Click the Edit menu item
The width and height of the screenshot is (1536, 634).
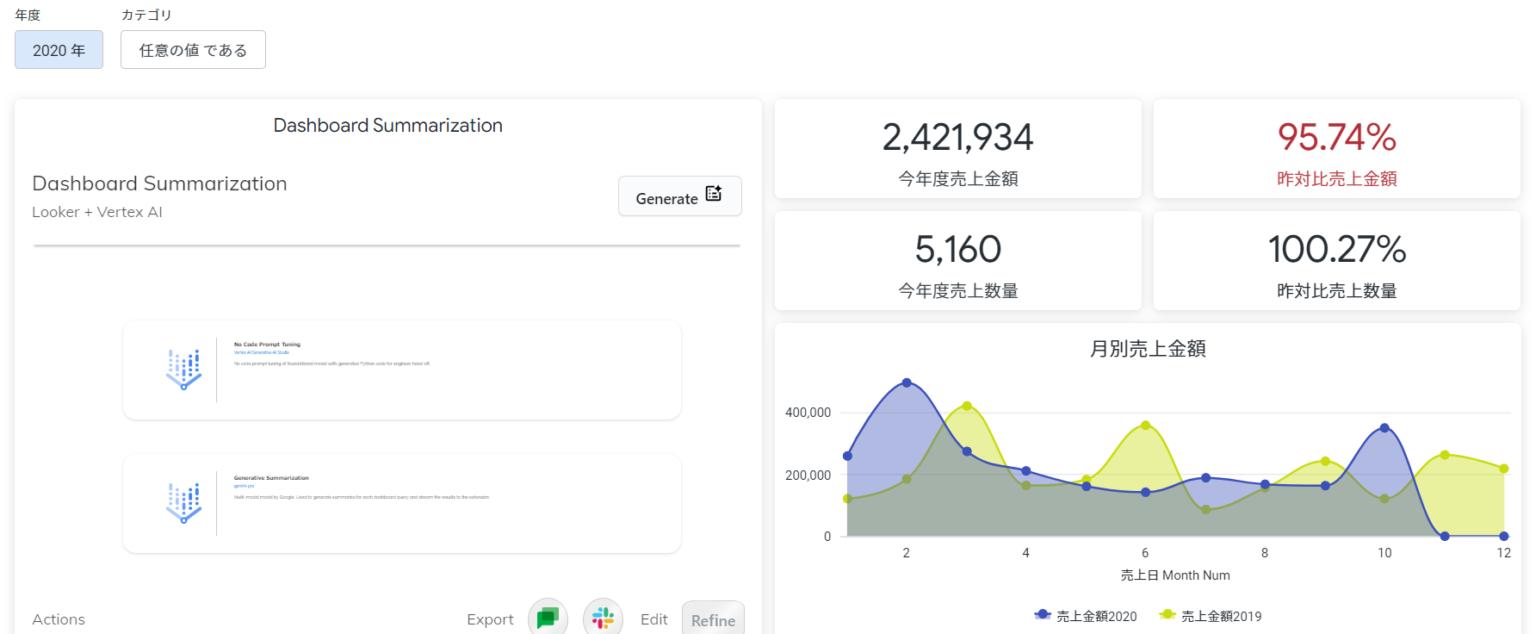point(654,618)
